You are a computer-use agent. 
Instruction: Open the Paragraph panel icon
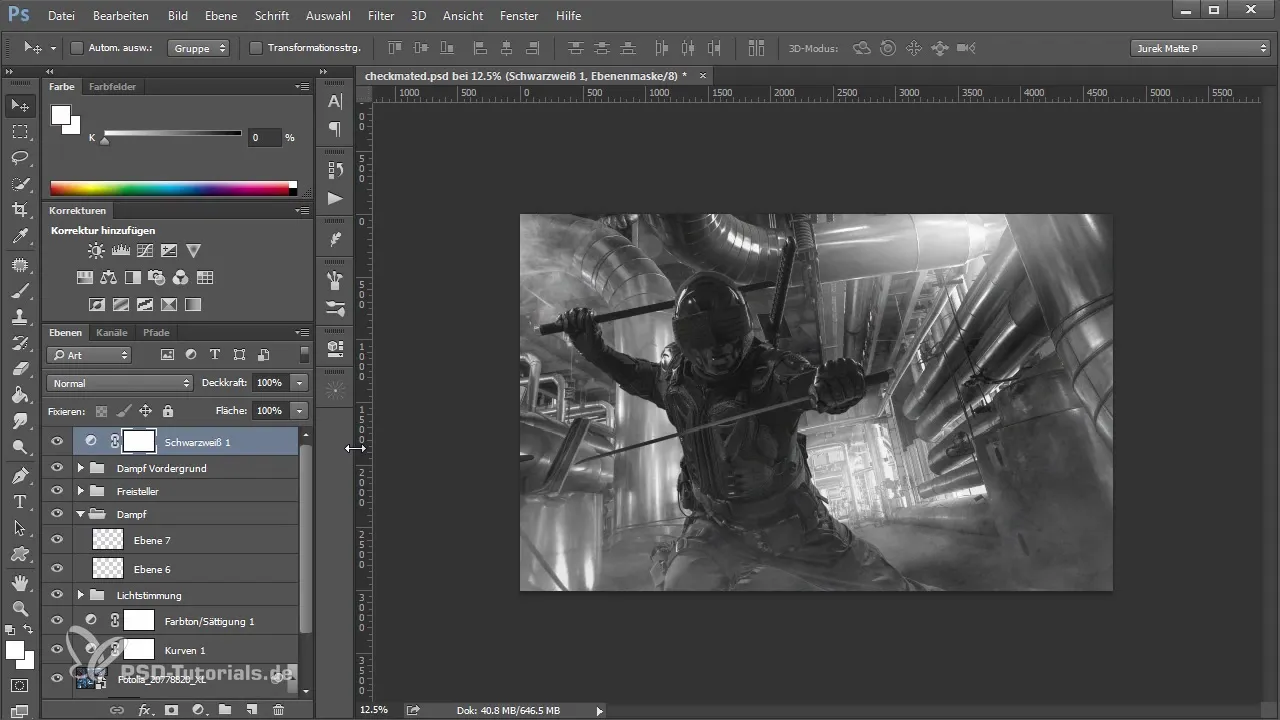click(x=335, y=128)
